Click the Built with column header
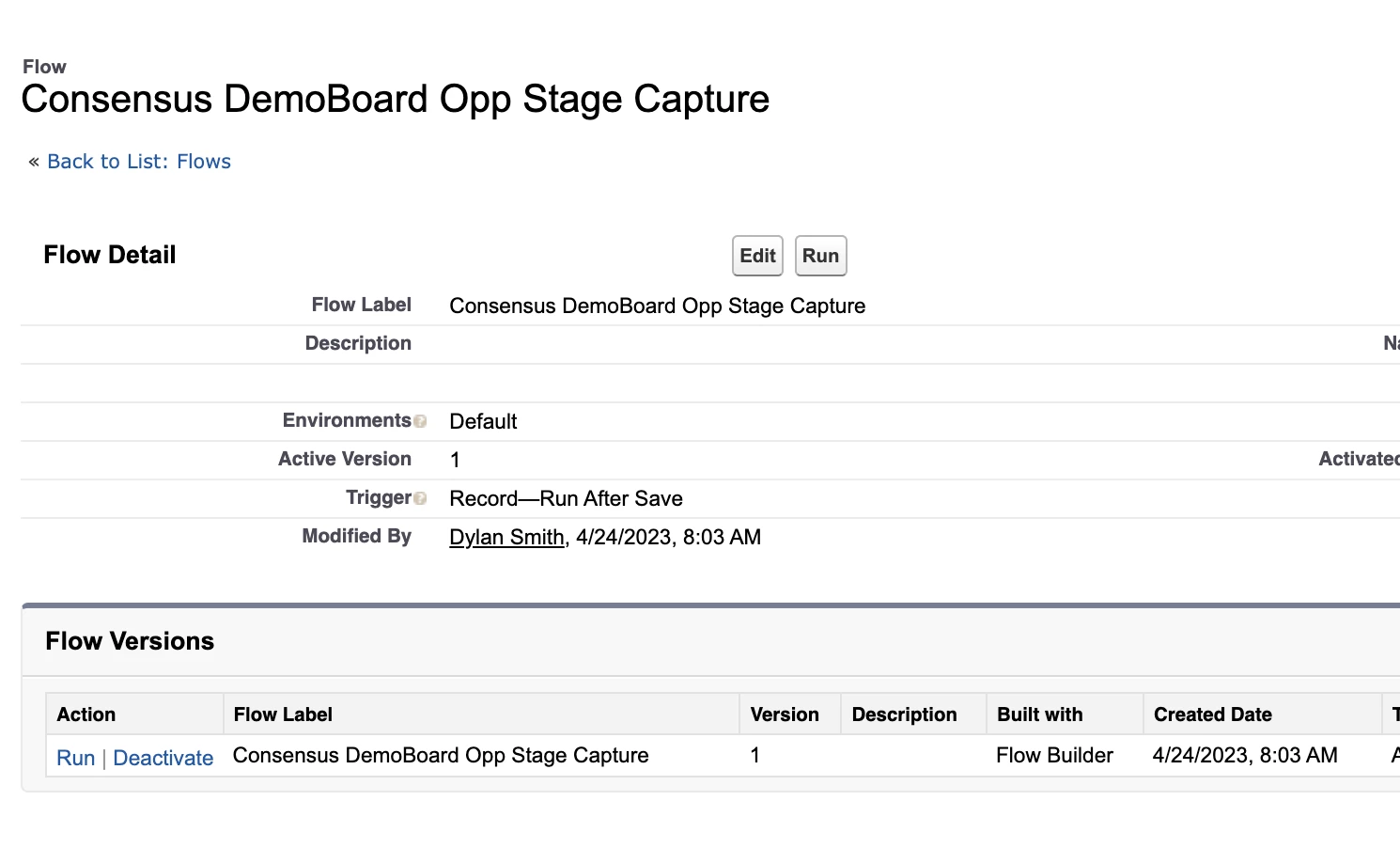 pos(1039,715)
